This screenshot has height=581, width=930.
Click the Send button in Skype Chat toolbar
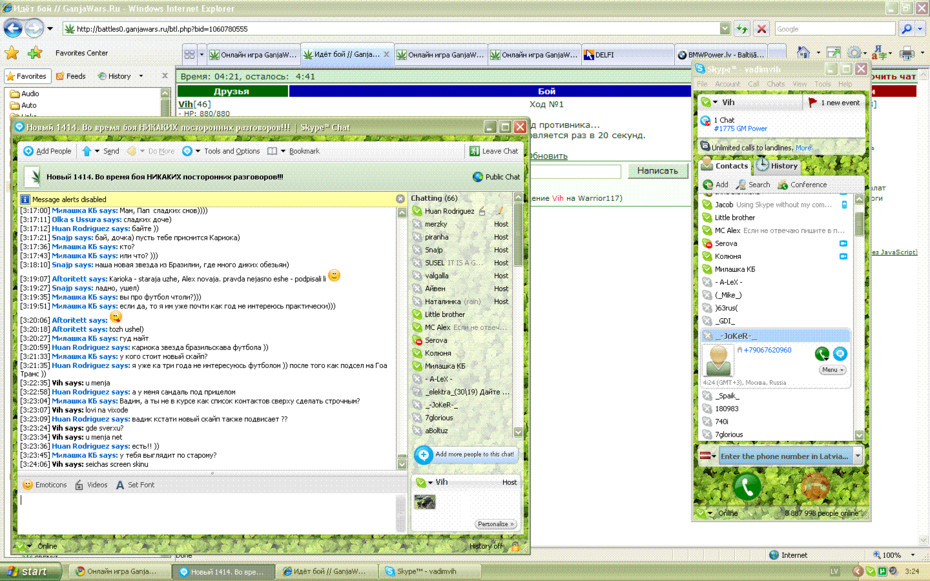(111, 151)
